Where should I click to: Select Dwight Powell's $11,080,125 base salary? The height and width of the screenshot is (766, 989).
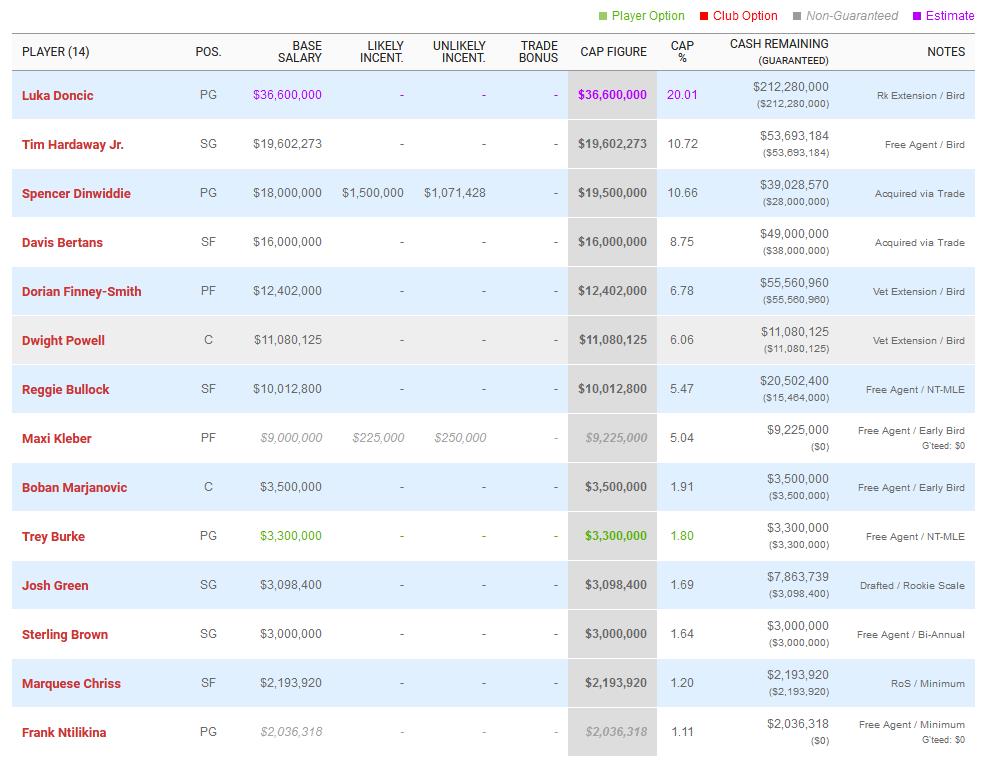tap(288, 340)
